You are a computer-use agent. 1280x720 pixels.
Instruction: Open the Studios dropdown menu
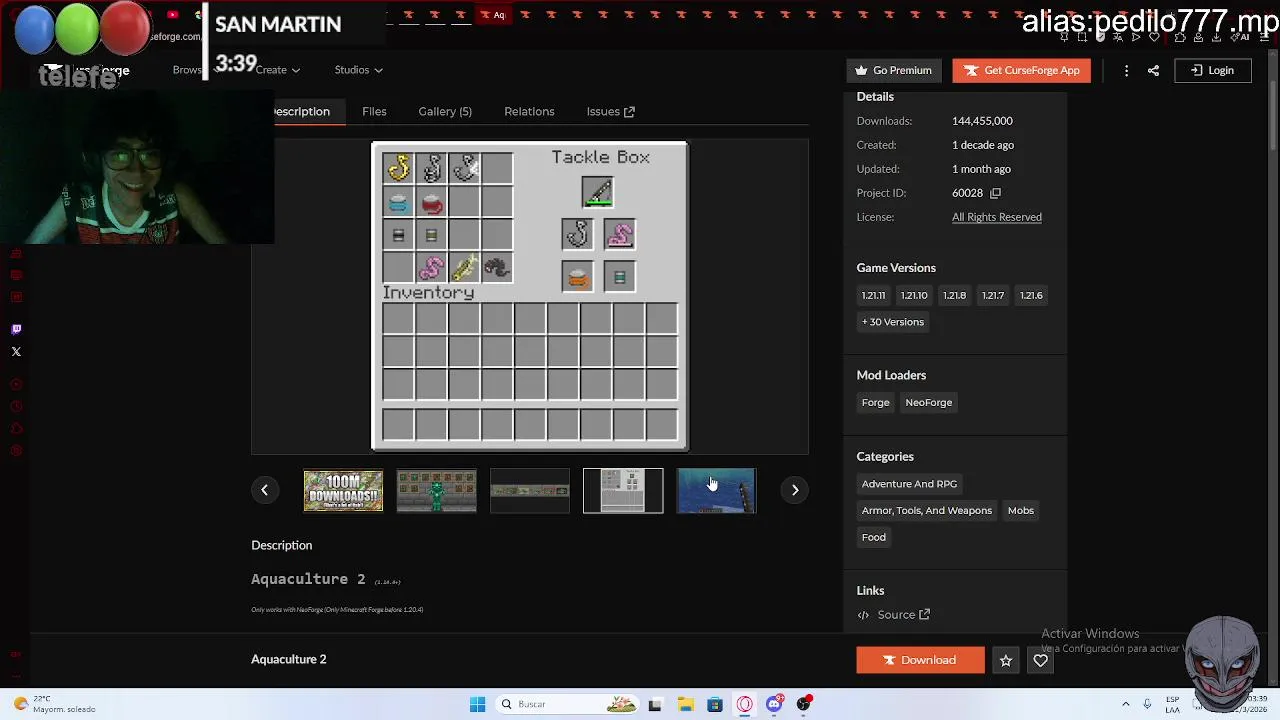point(359,70)
